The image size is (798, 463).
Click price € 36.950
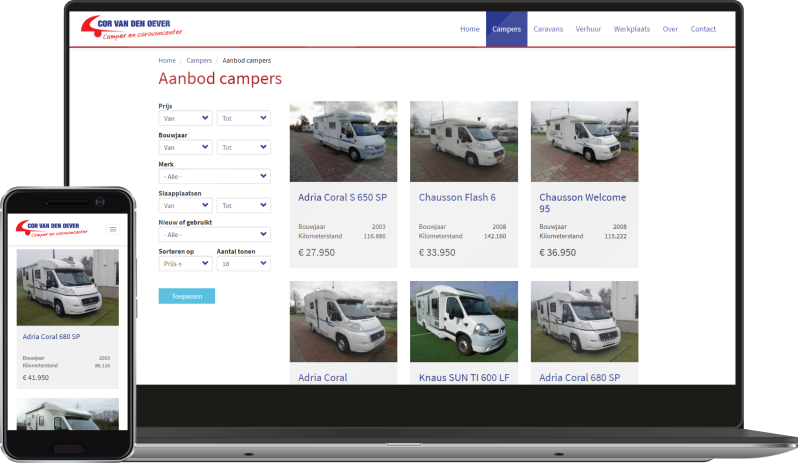558,252
